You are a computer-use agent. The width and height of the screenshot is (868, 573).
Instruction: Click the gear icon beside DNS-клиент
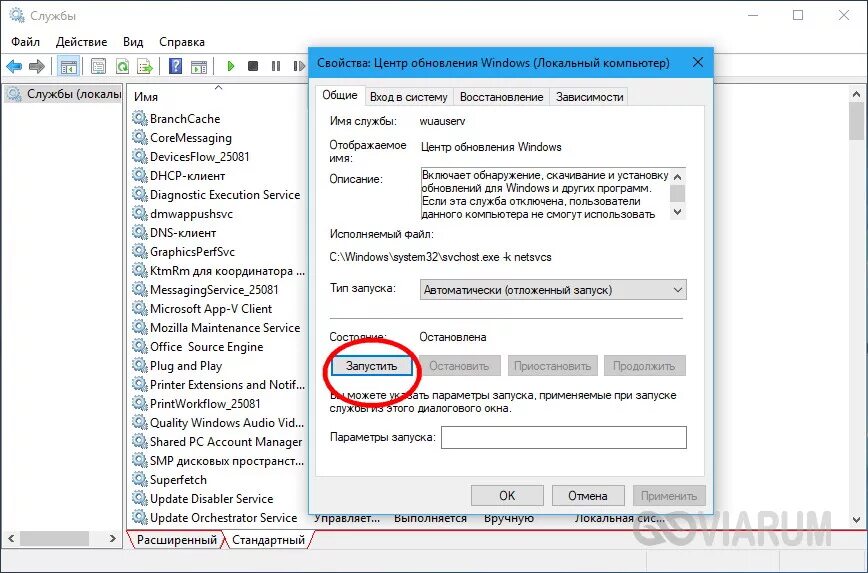pyautogui.click(x=140, y=233)
